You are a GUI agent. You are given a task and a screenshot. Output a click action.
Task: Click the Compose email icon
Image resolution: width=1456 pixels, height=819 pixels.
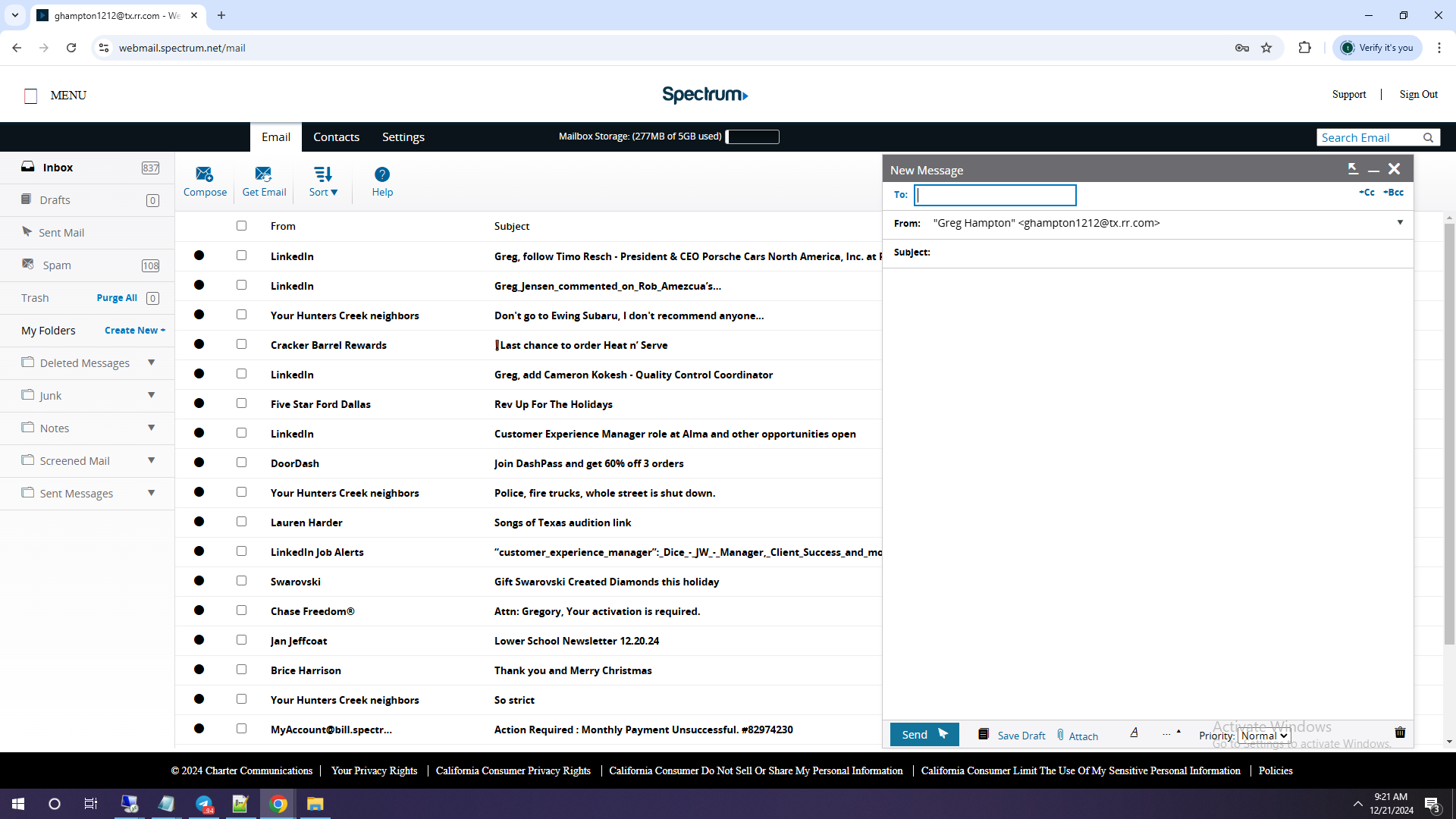click(205, 175)
